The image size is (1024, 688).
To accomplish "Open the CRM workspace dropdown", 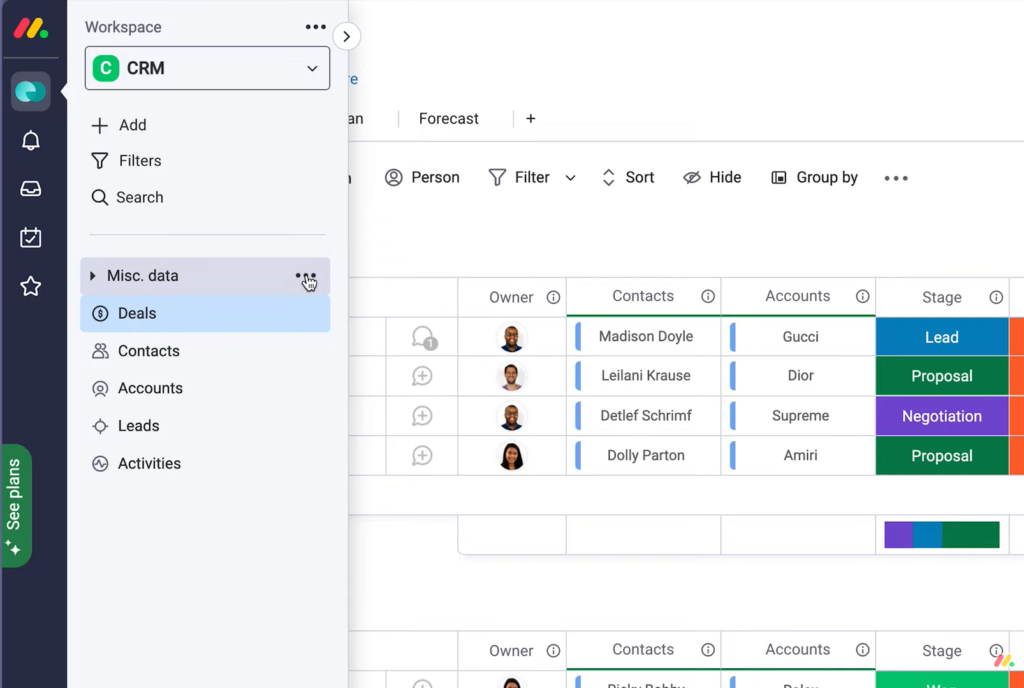I will [207, 68].
